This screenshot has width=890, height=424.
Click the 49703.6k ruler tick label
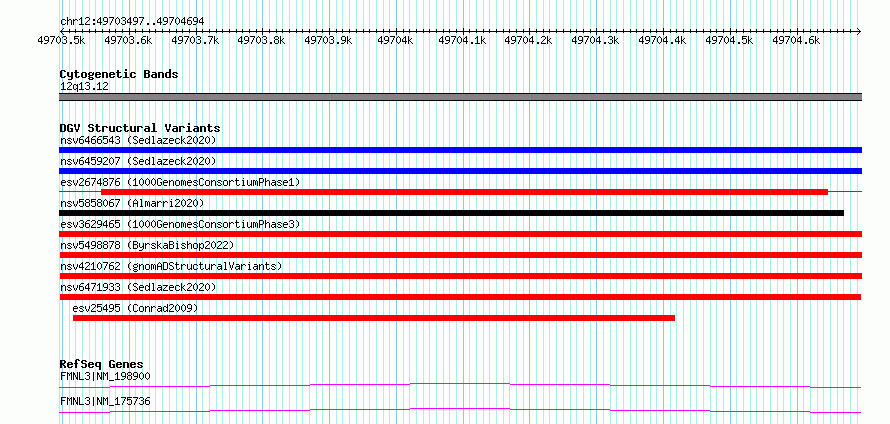coord(129,40)
